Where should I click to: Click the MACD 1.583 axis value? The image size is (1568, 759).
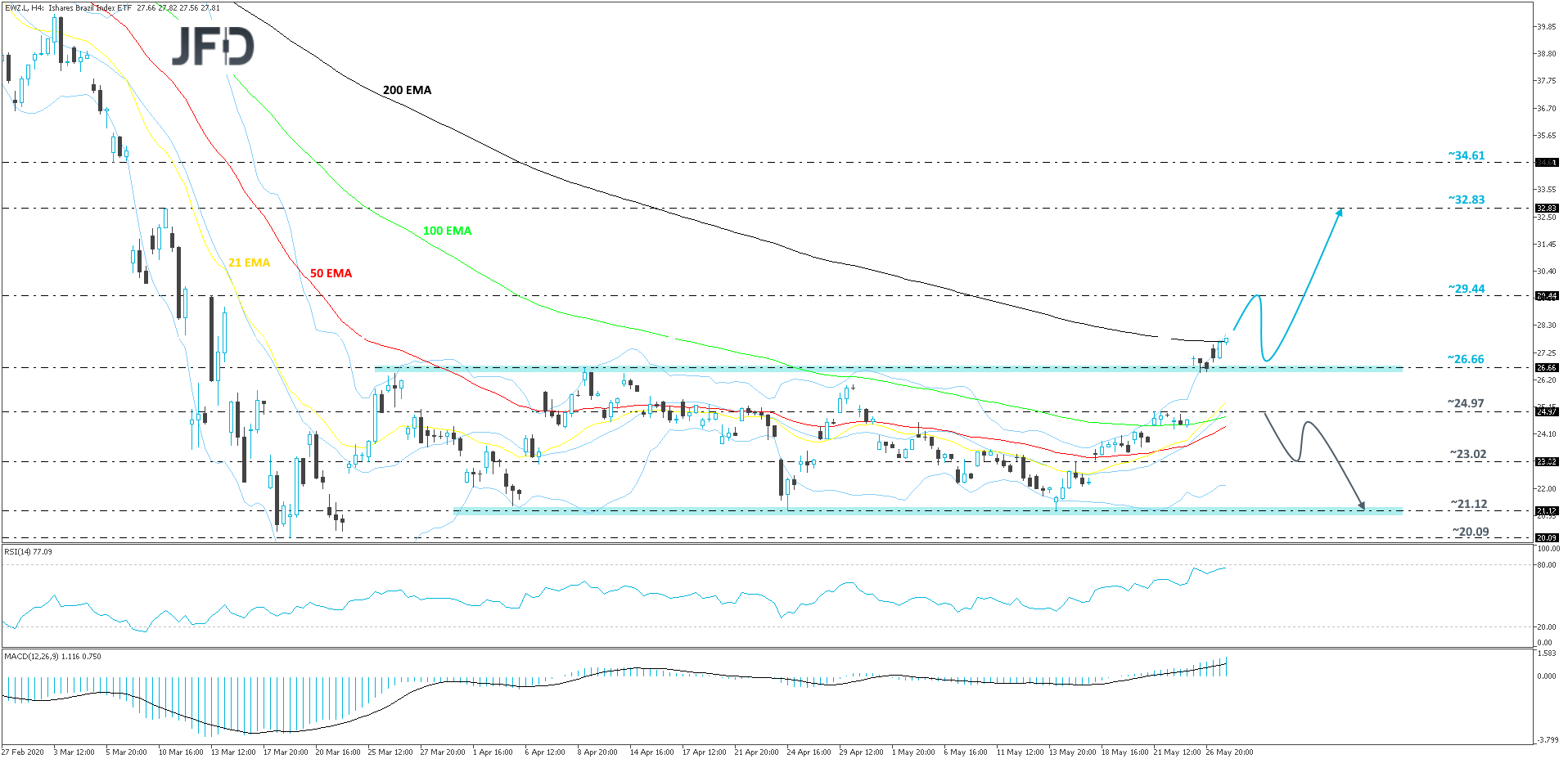(1546, 653)
